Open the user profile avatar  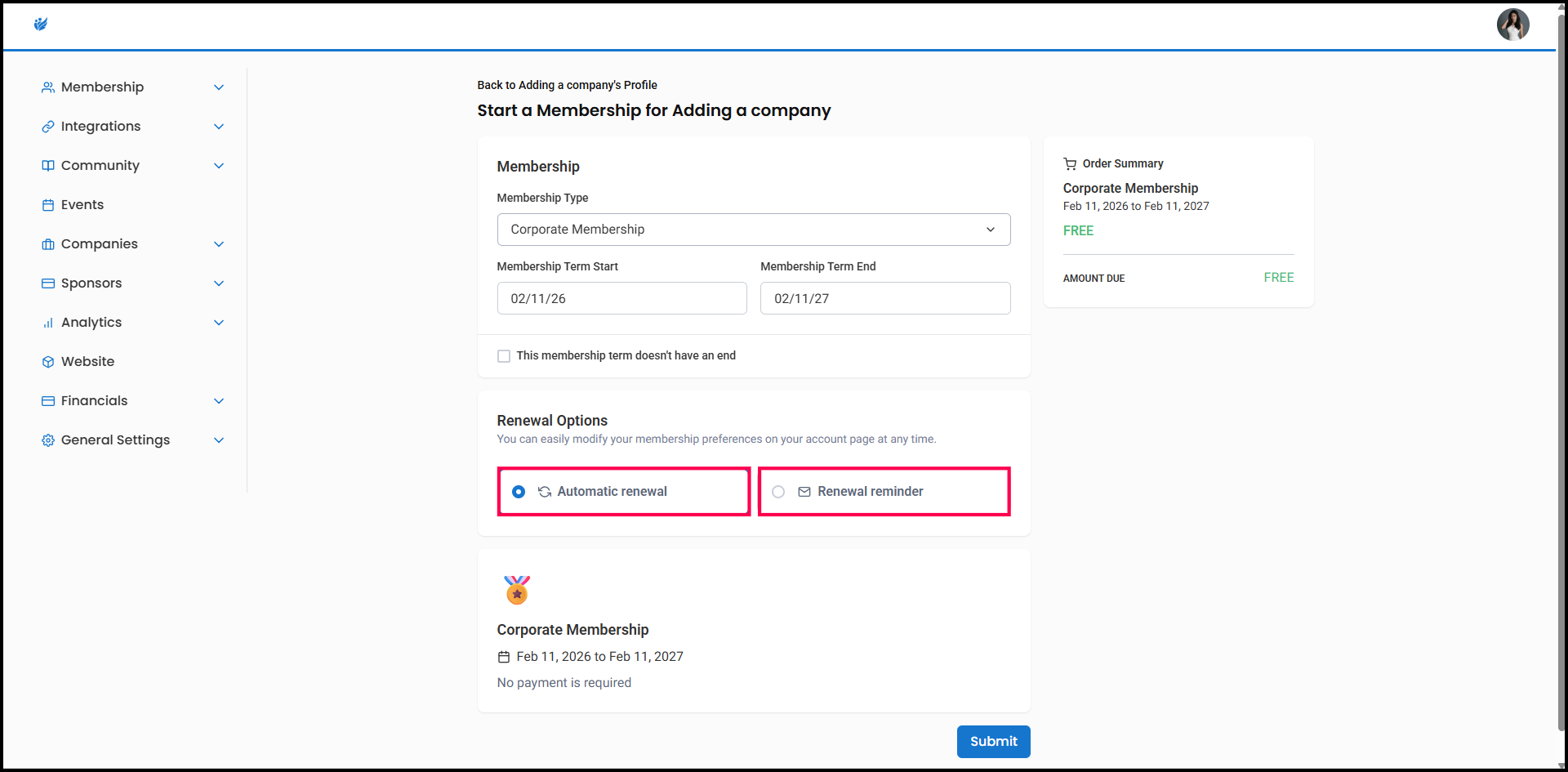coord(1512,25)
